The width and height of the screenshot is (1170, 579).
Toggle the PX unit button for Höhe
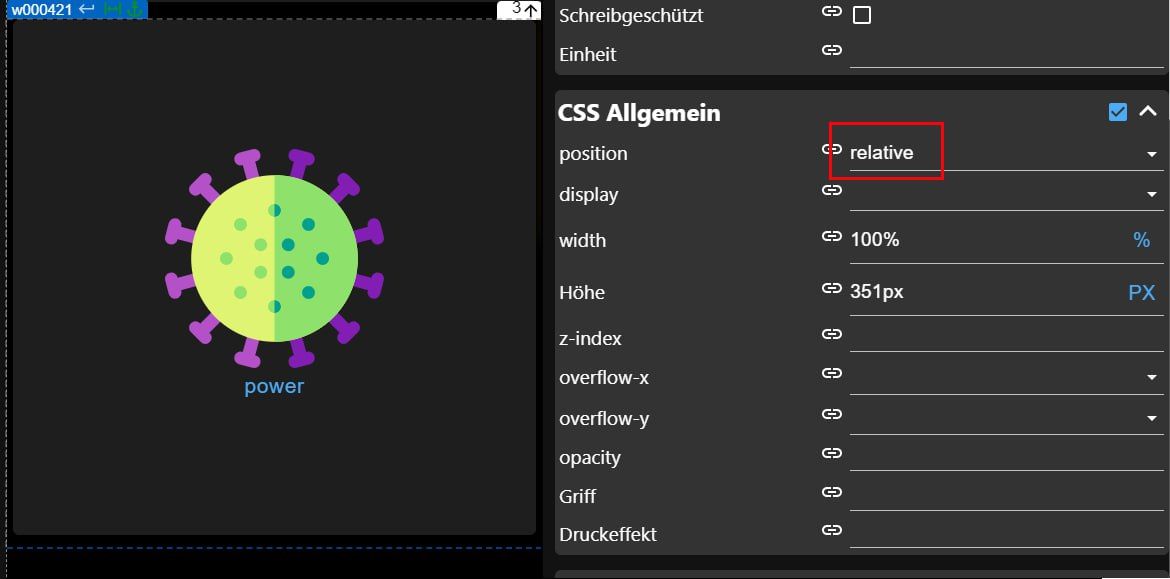[x=1142, y=292]
